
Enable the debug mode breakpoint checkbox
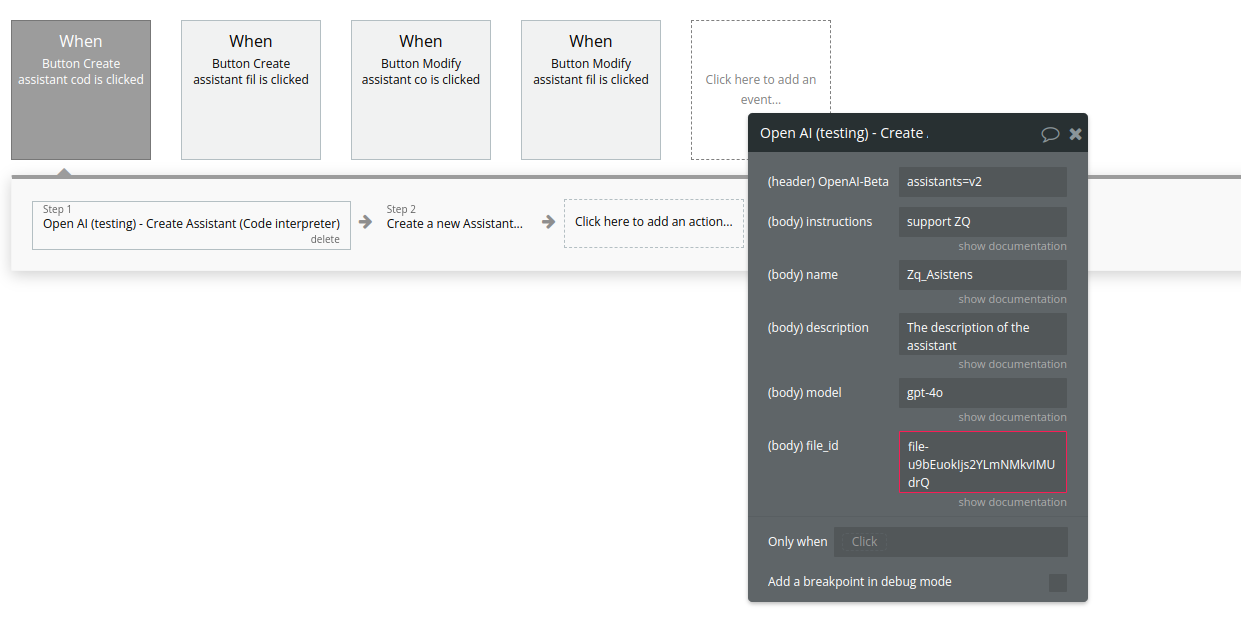tap(1058, 583)
